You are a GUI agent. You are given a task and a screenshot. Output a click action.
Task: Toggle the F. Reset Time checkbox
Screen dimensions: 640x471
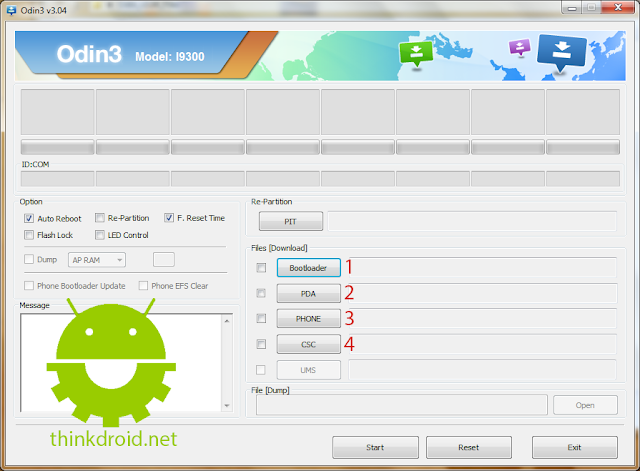(x=169, y=218)
